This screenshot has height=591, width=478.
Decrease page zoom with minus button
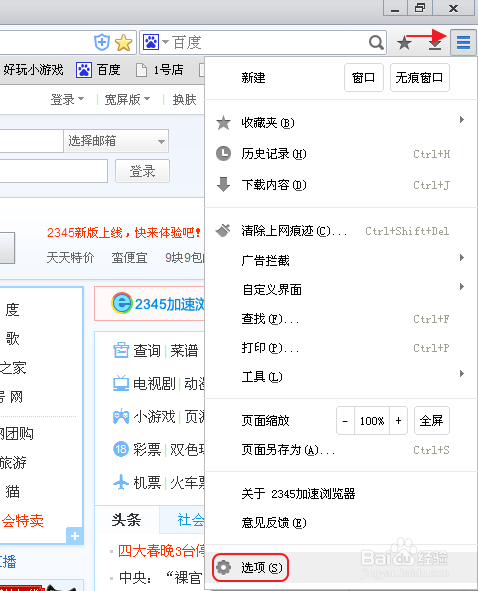tap(345, 421)
